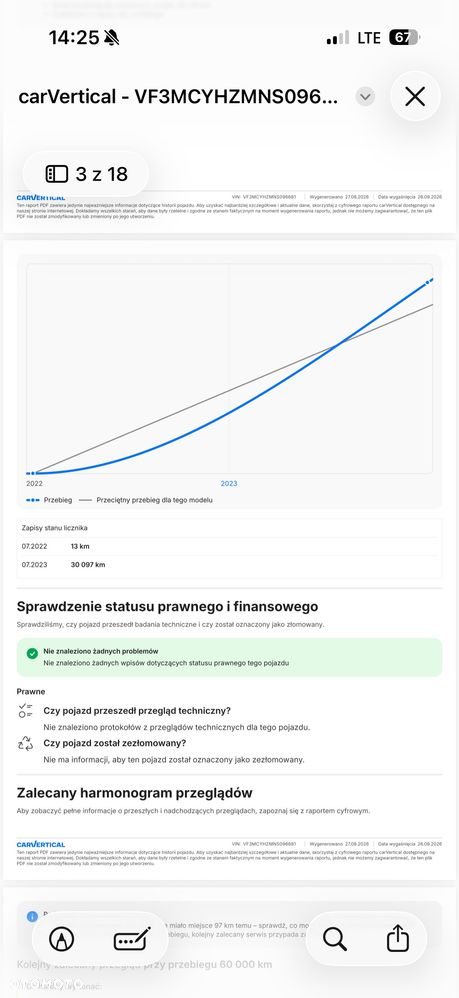
Task: Tap the blue info icon at bottom
Action: click(32, 917)
